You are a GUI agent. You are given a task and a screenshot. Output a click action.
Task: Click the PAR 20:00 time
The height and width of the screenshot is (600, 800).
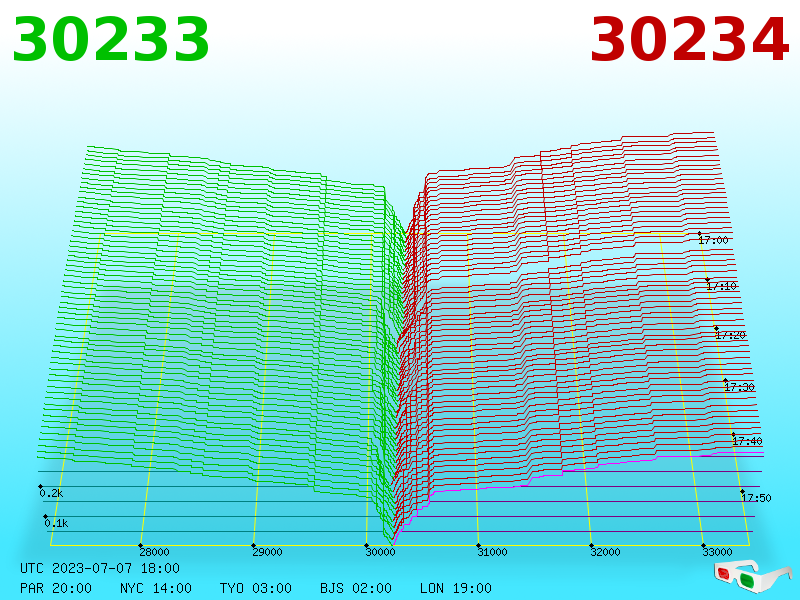pos(56,588)
